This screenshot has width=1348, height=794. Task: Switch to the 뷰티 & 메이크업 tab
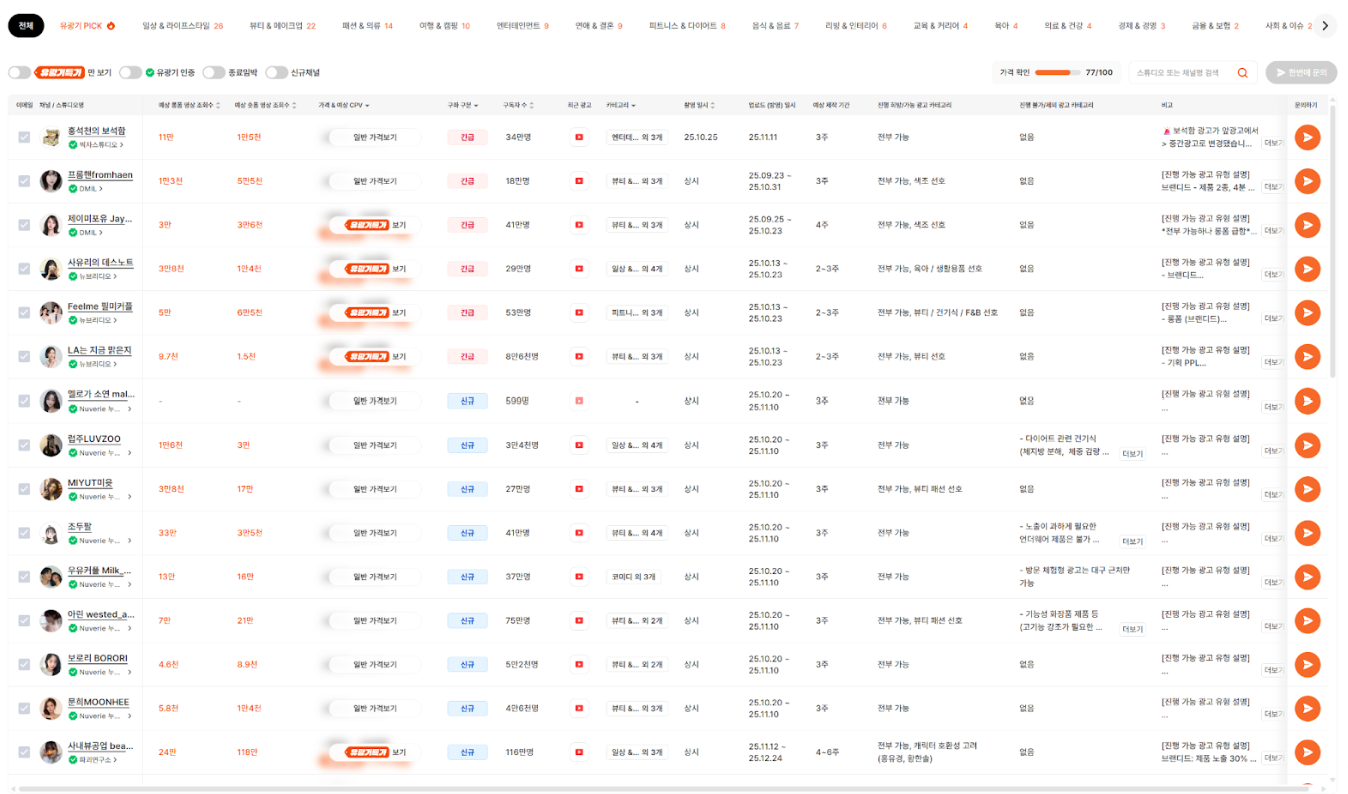pyautogui.click(x=282, y=26)
